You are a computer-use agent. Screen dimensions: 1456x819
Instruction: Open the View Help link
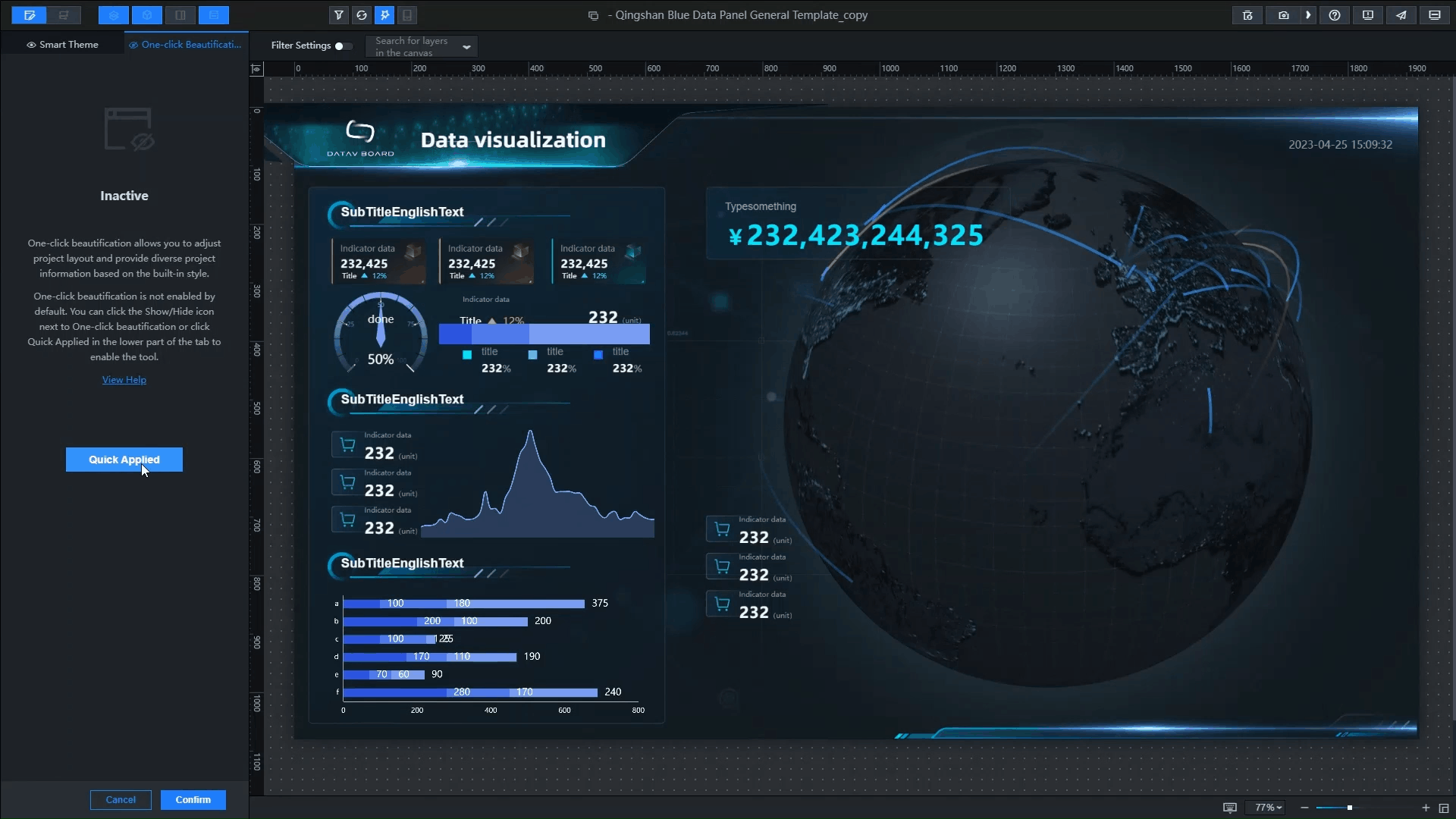[x=124, y=380]
